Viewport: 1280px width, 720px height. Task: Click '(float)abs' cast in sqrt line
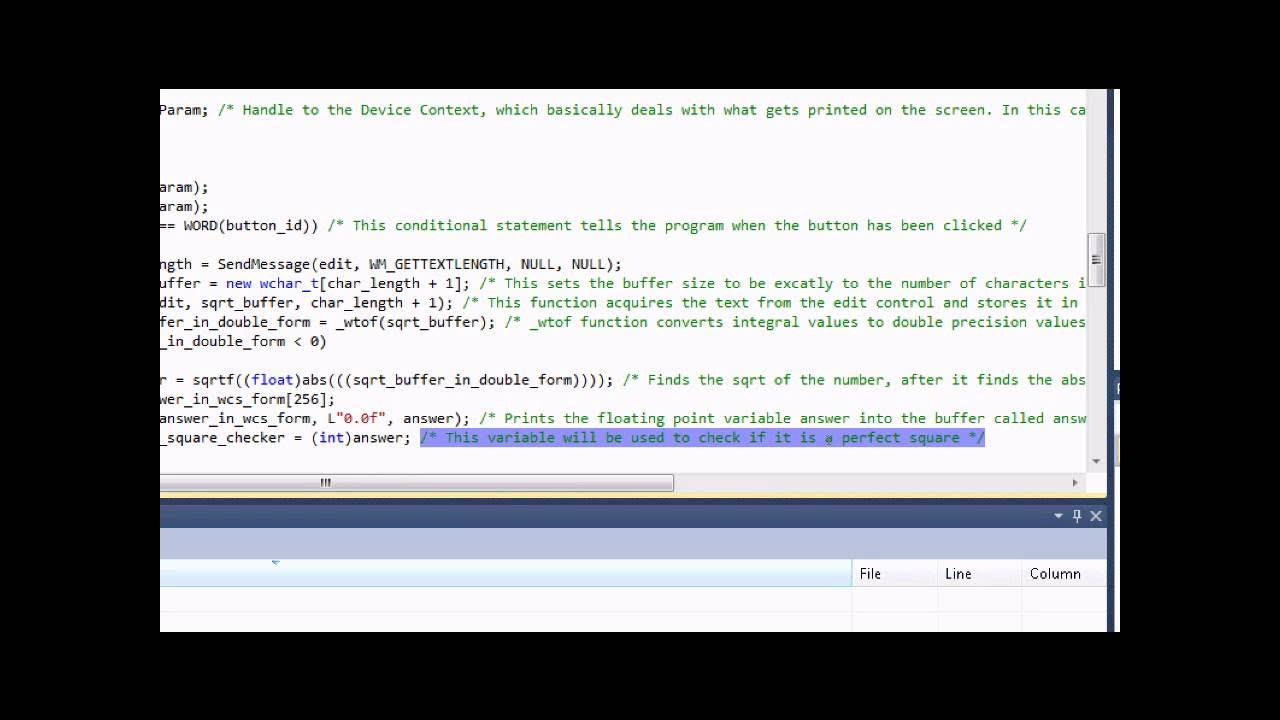pos(285,380)
